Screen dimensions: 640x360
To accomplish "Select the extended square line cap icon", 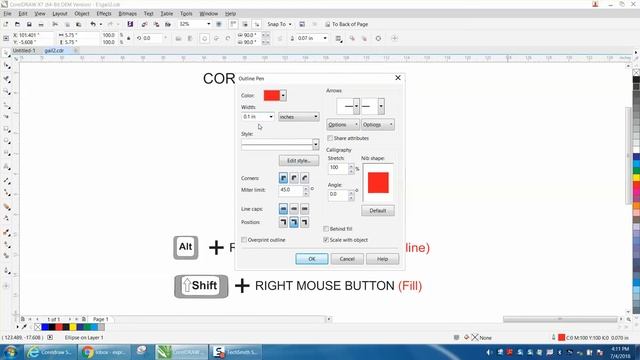I will [x=304, y=209].
